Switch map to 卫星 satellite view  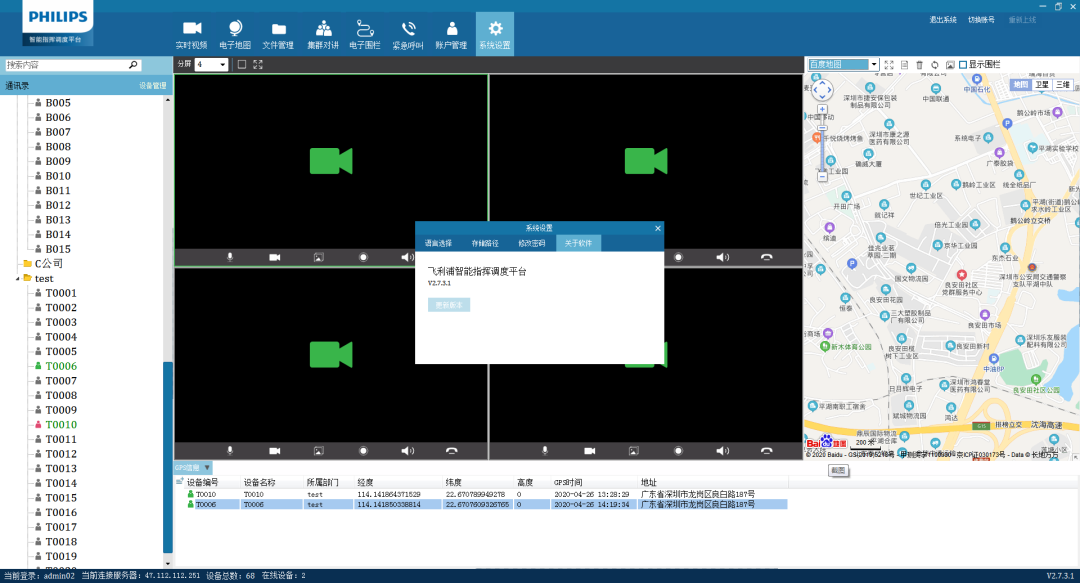click(1042, 85)
